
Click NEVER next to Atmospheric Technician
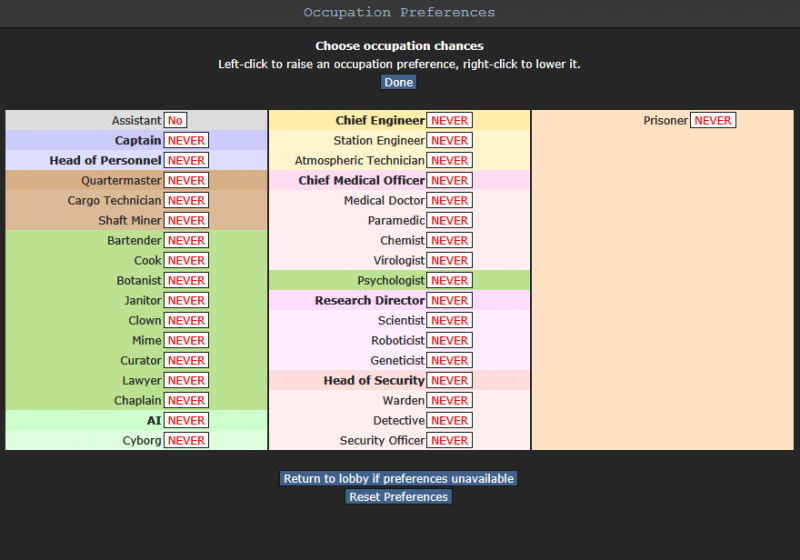tap(450, 160)
